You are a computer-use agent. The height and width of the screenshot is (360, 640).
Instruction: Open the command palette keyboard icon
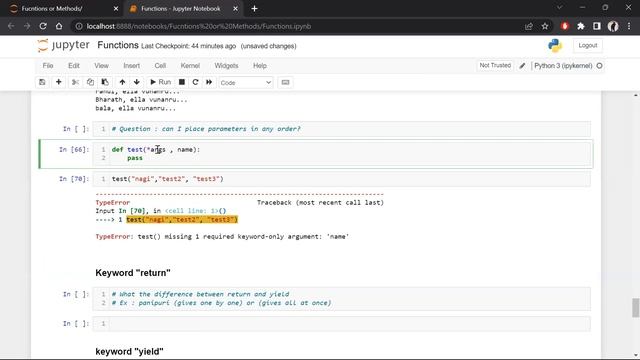[x=285, y=82]
